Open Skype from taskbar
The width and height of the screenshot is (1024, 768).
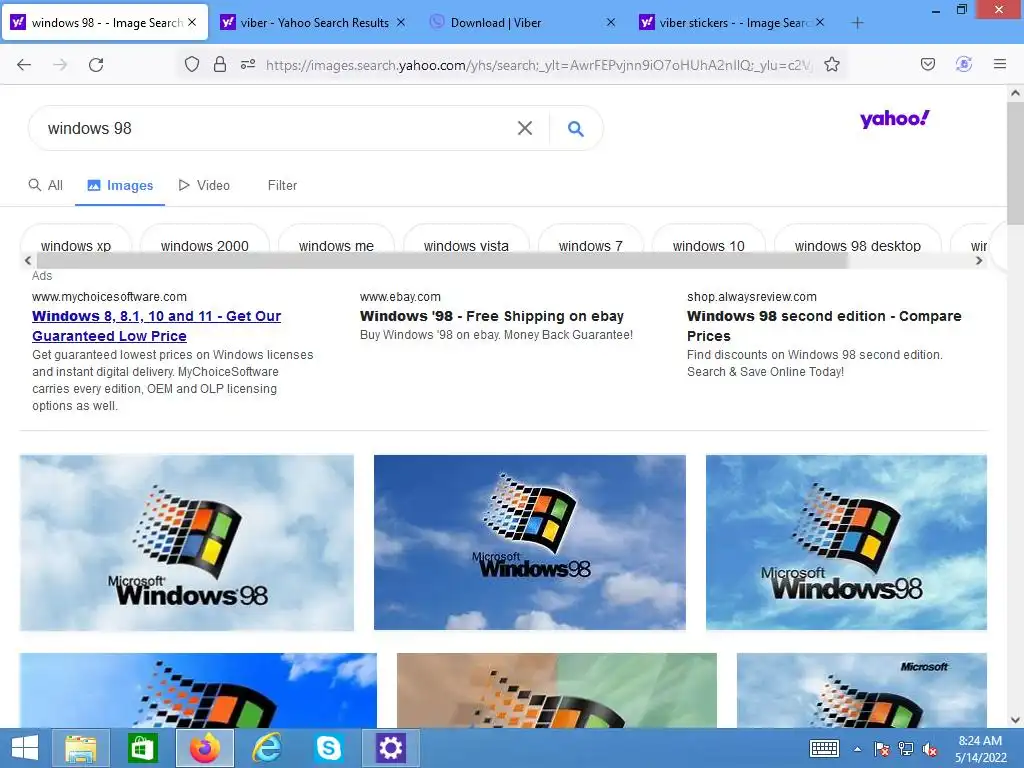tap(329, 748)
